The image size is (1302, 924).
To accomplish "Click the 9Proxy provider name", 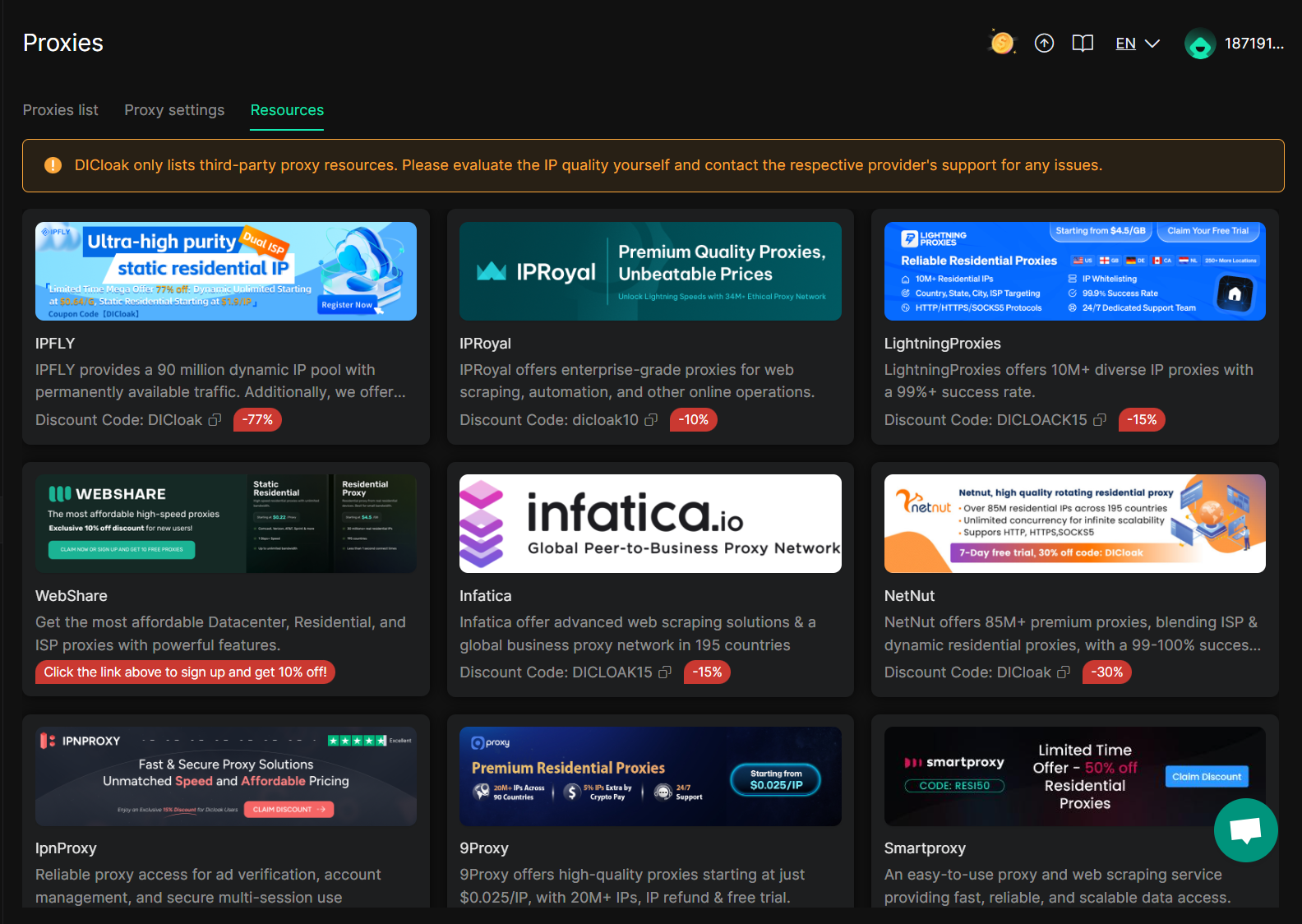I will [483, 848].
